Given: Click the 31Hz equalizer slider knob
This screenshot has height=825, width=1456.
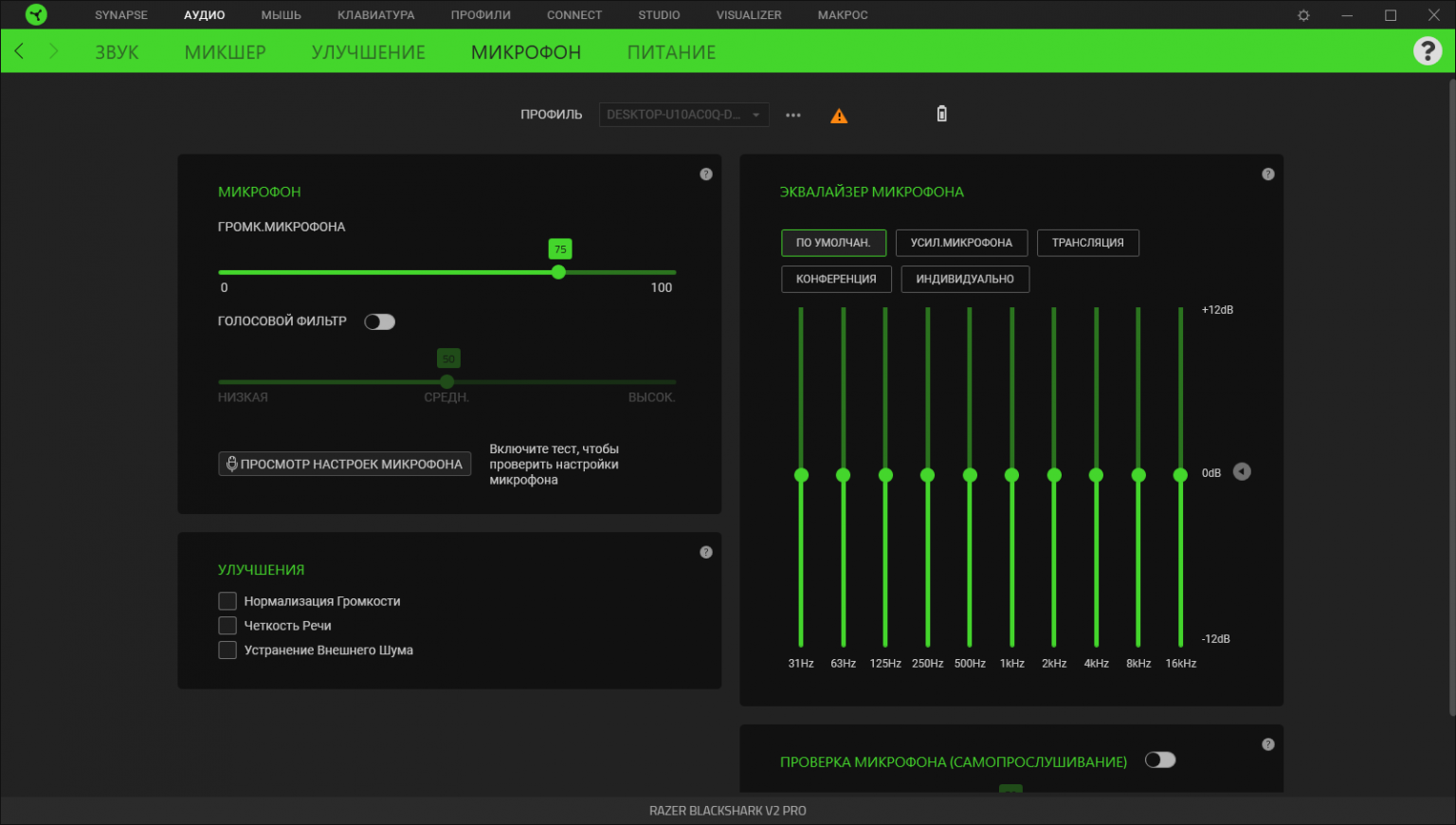Looking at the screenshot, I should coord(801,475).
